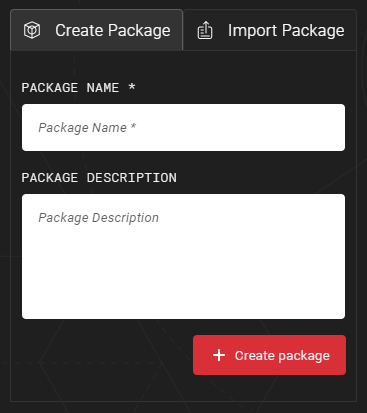Click the 'Create package' button text

click(x=282, y=356)
